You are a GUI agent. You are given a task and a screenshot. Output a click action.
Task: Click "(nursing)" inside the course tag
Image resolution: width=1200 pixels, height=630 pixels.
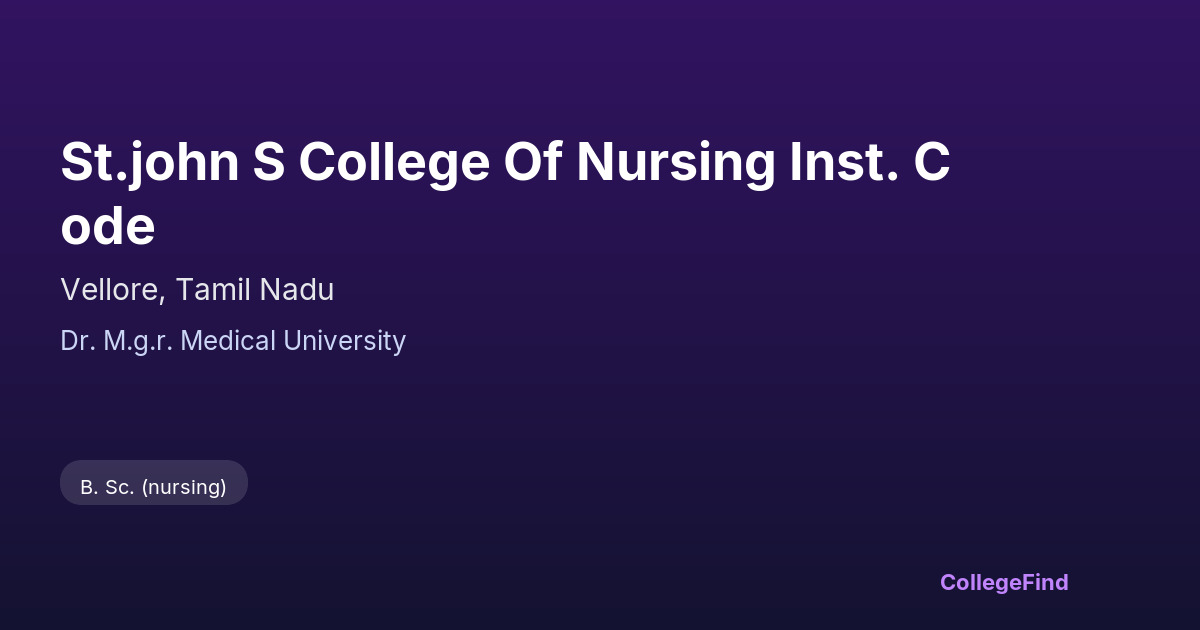184,487
